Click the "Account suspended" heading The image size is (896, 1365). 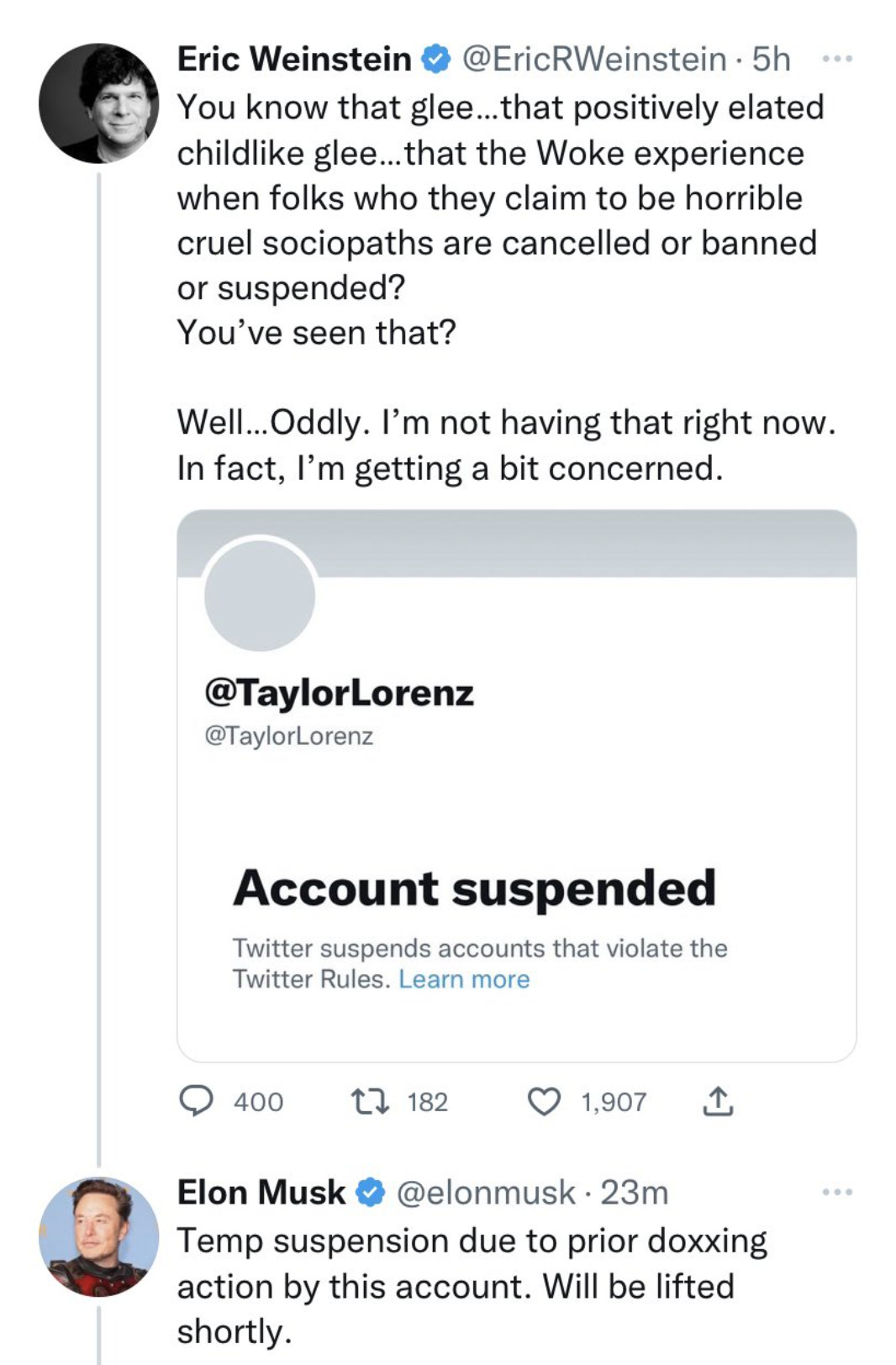point(475,888)
